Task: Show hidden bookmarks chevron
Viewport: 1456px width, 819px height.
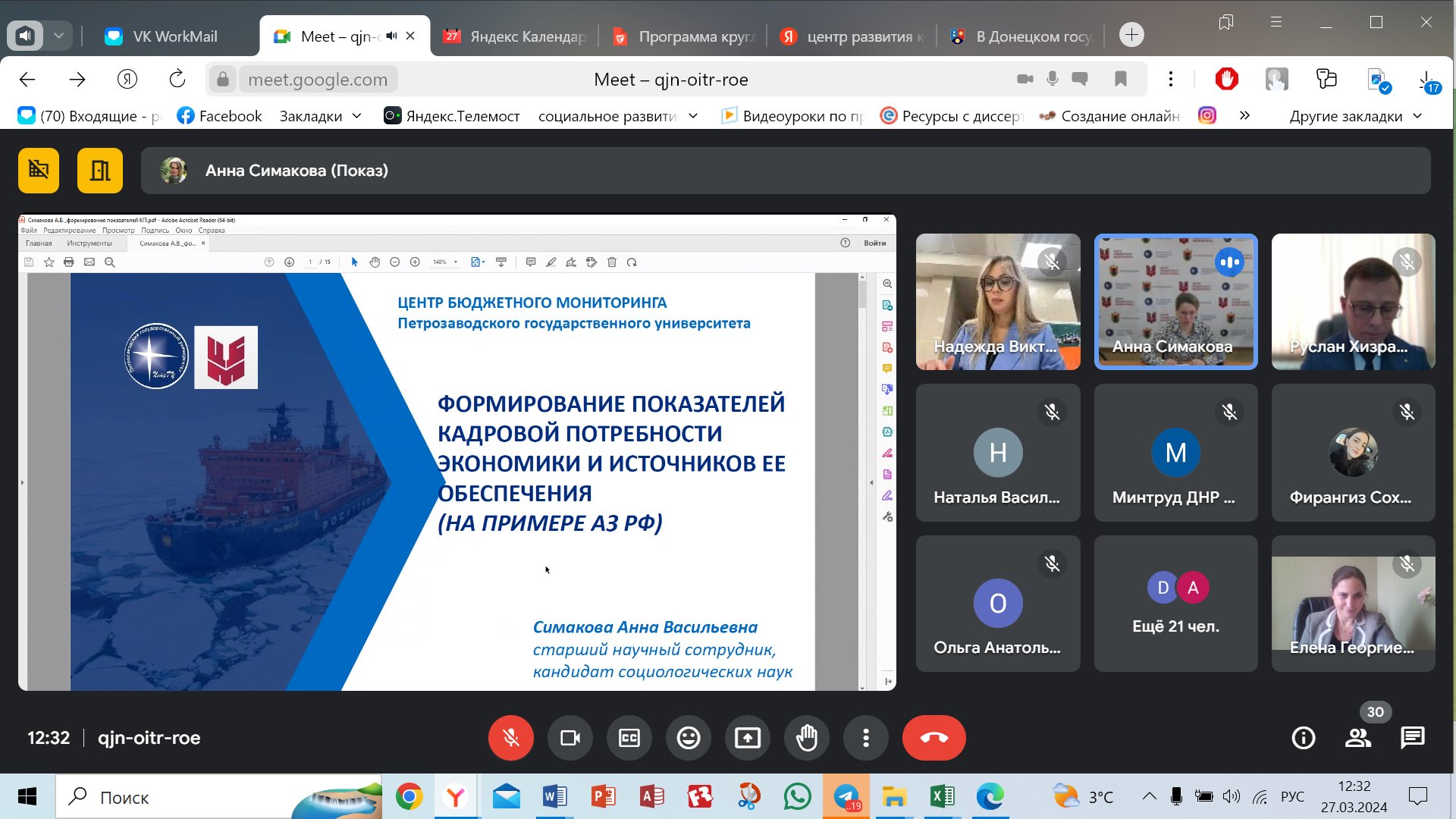Action: [x=1244, y=116]
